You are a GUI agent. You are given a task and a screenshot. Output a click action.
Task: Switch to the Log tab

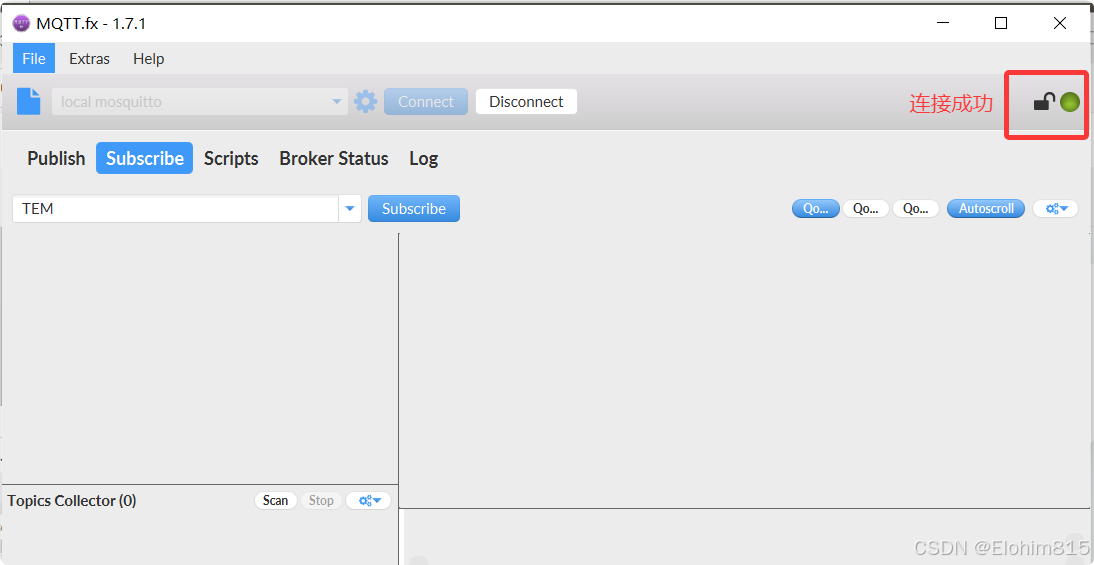(424, 158)
